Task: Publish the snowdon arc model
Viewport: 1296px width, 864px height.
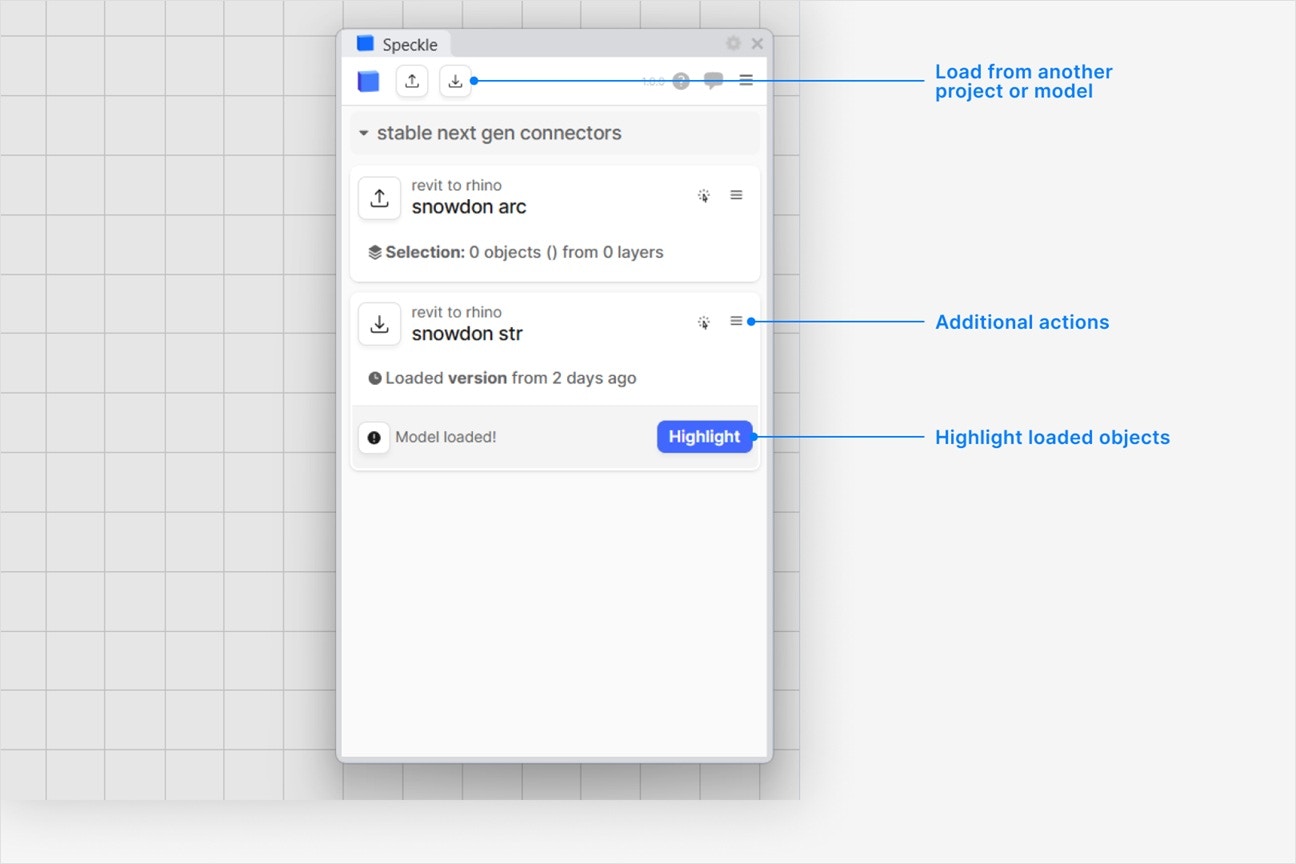Action: click(379, 198)
